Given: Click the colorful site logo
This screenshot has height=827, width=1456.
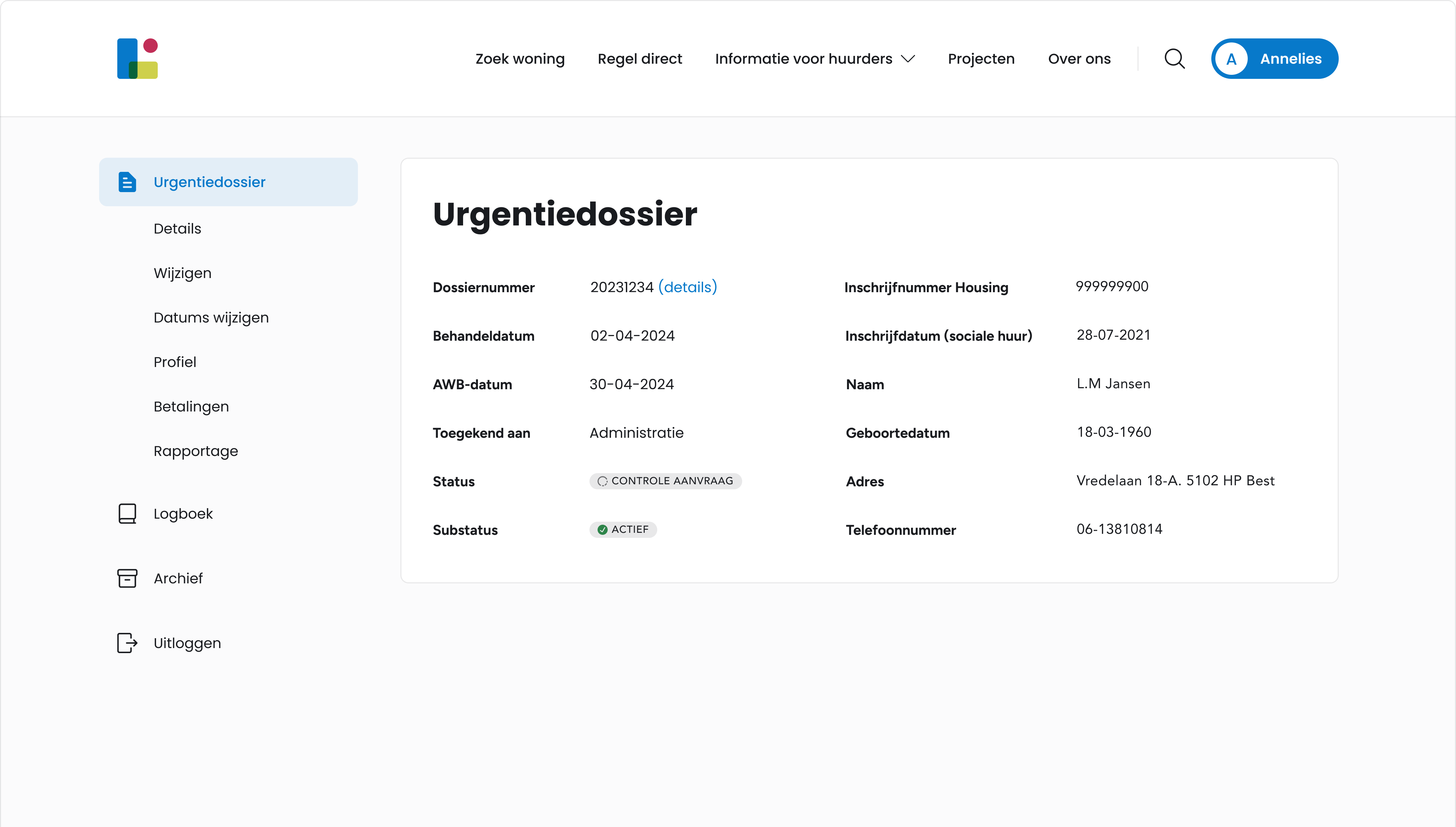Looking at the screenshot, I should tap(137, 59).
